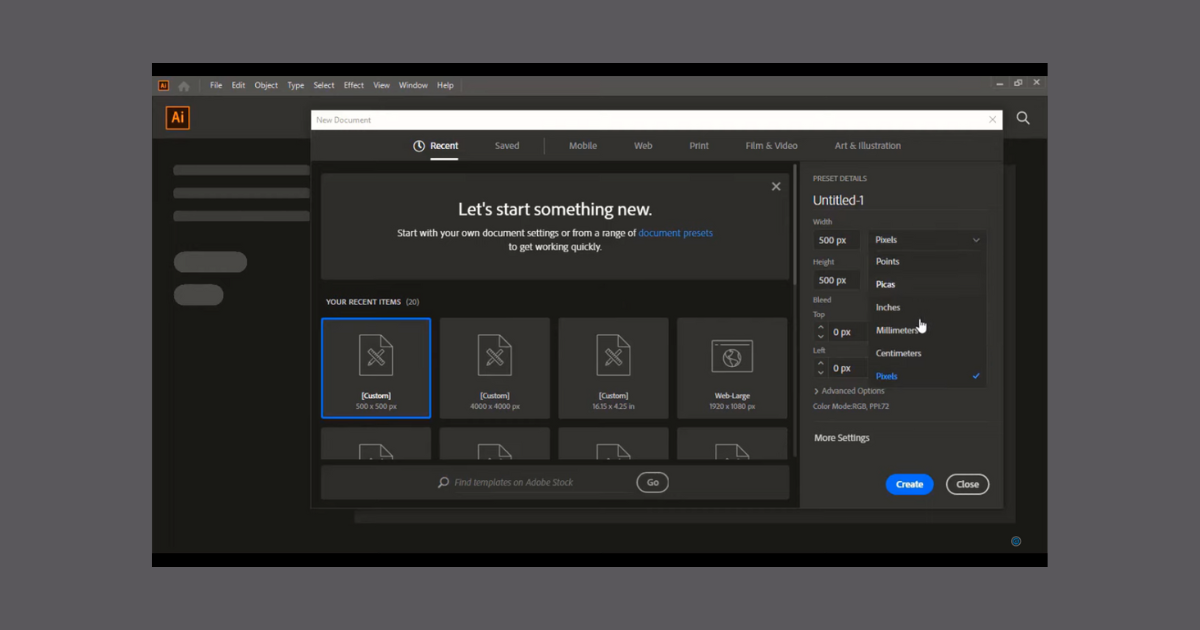Image resolution: width=1200 pixels, height=630 pixels.
Task: Open the Edit menu
Action: point(238,86)
